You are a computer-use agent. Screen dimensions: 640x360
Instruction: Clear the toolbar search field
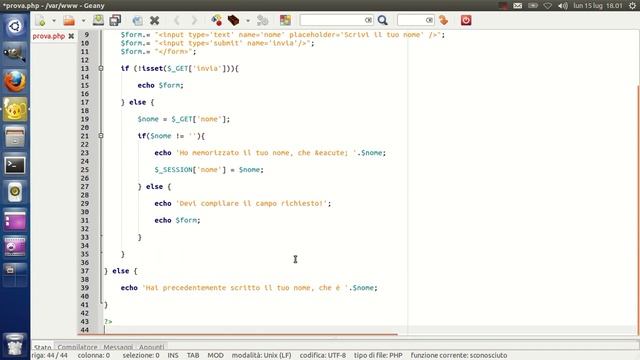368,20
